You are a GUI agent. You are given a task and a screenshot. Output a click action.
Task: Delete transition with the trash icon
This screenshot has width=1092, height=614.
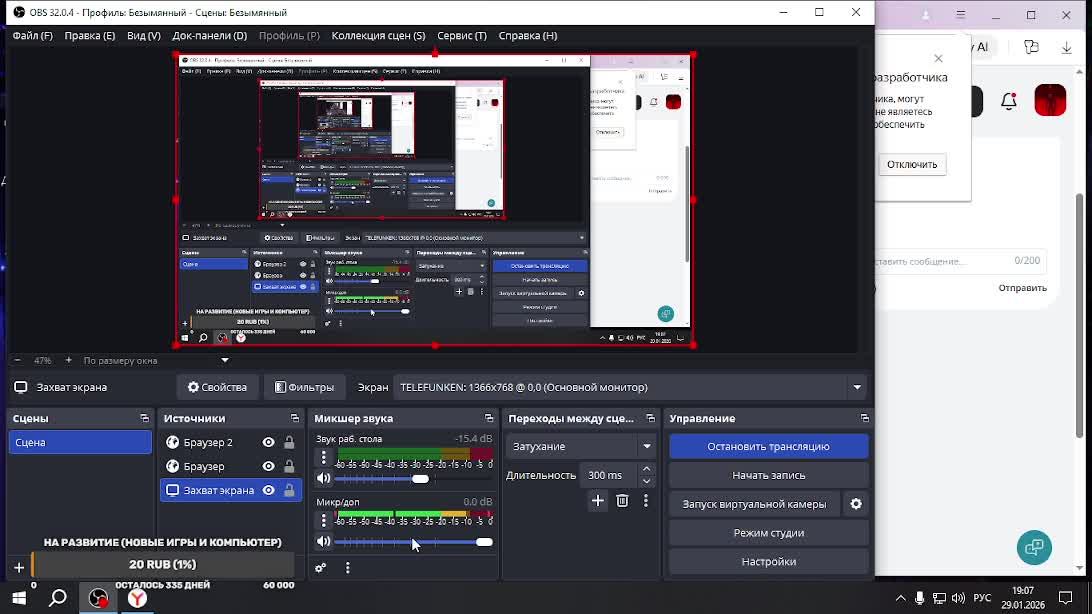tap(622, 501)
